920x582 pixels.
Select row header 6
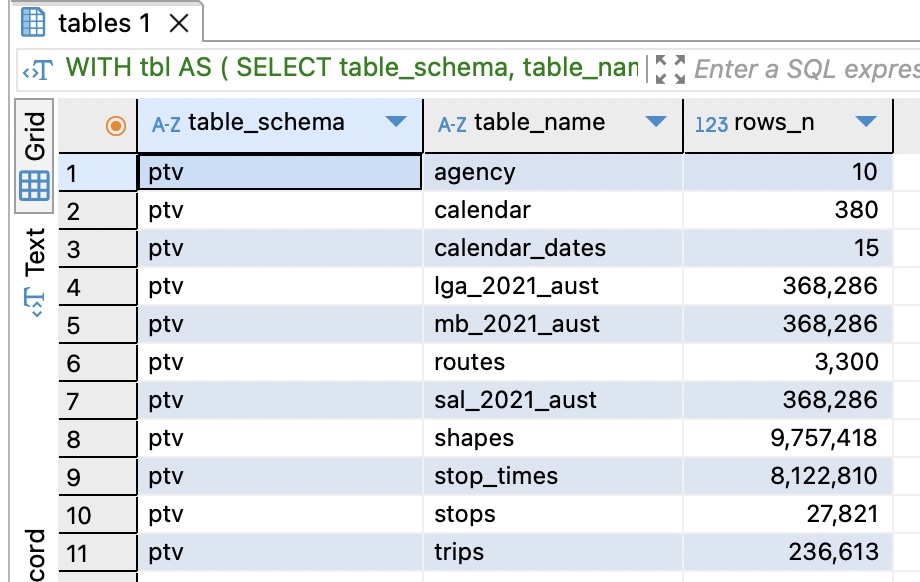[97, 363]
